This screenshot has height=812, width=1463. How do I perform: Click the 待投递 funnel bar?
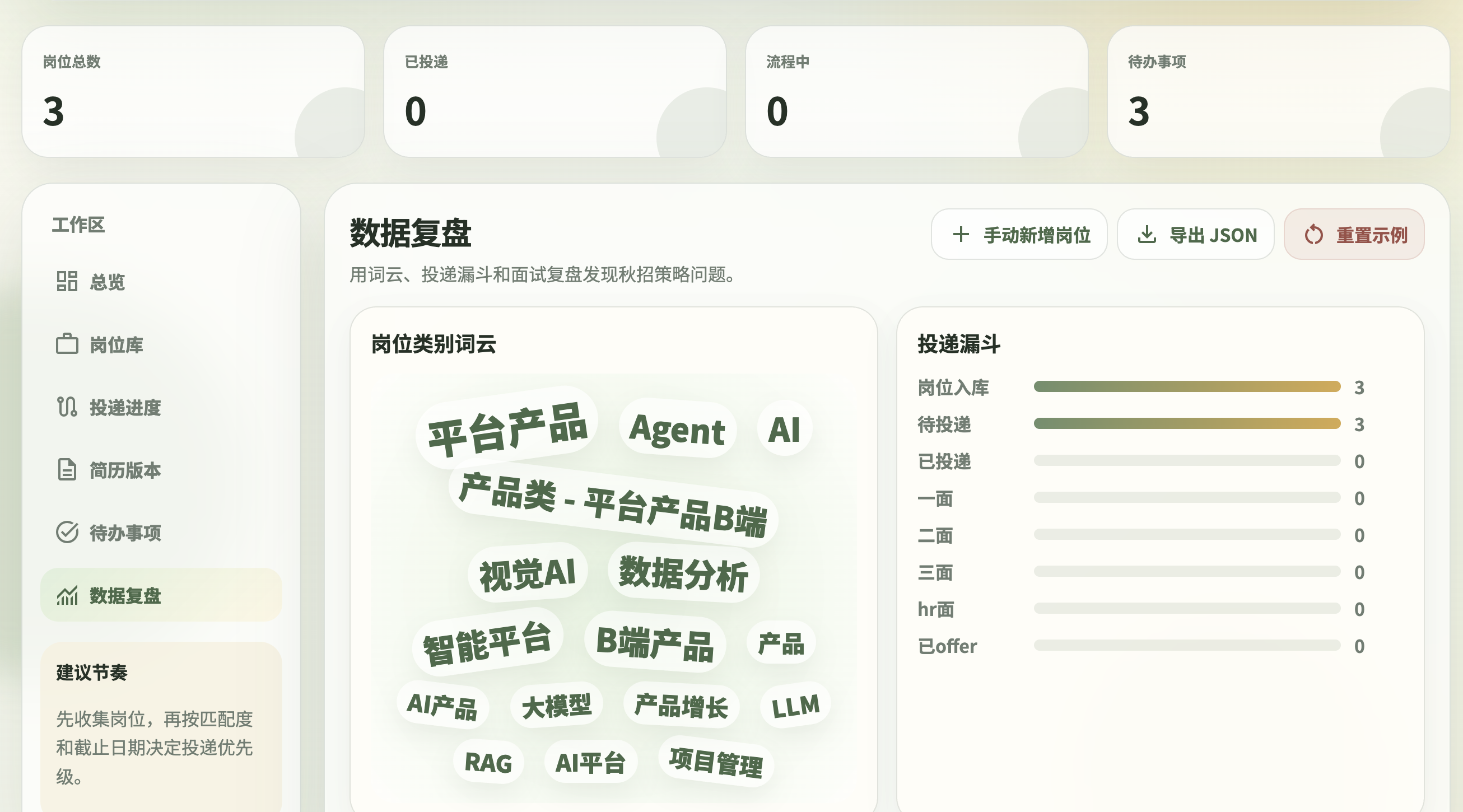coord(1187,423)
